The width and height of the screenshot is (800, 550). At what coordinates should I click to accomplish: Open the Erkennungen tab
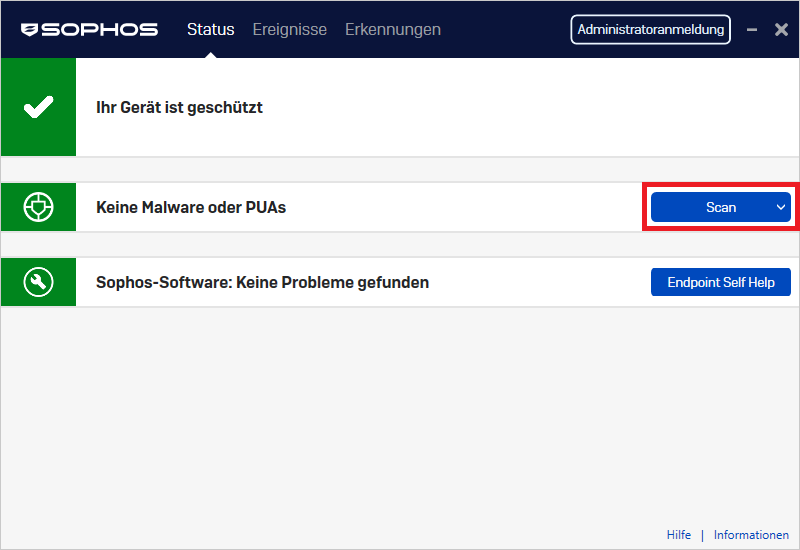(x=393, y=30)
